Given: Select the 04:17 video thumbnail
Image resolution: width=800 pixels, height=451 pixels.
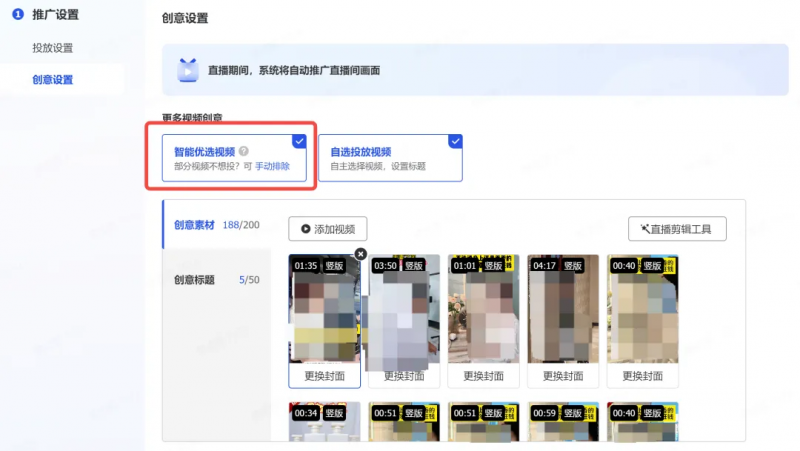Looking at the screenshot, I should pos(563,309).
